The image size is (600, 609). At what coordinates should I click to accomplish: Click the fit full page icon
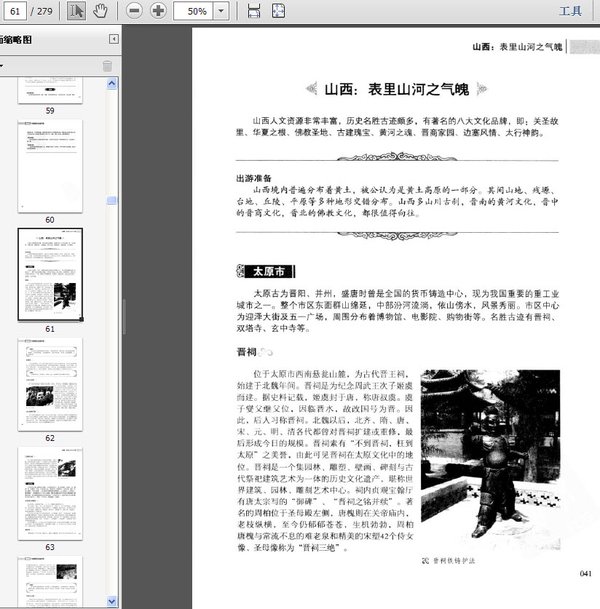point(278,11)
